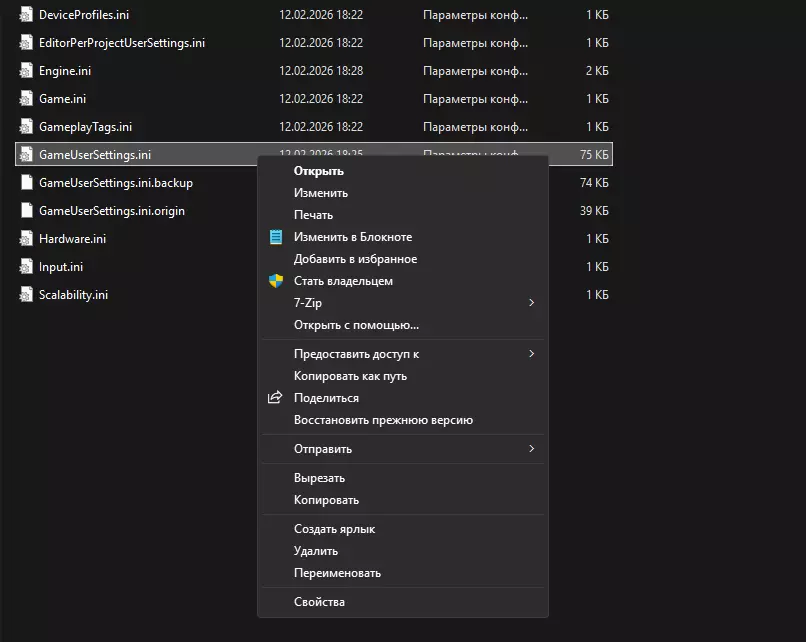Select Восстановить прежнюю версию
The width and height of the screenshot is (806, 642).
click(383, 420)
